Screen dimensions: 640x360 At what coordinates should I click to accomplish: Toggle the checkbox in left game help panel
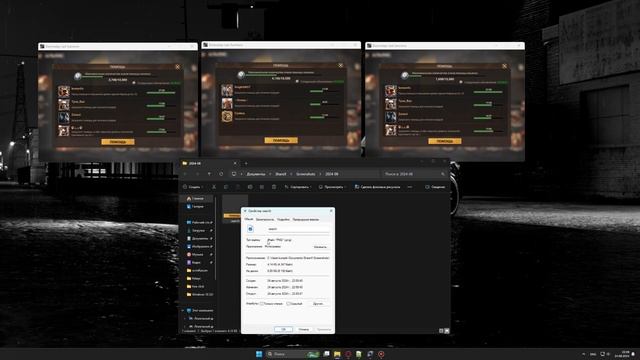[134, 83]
